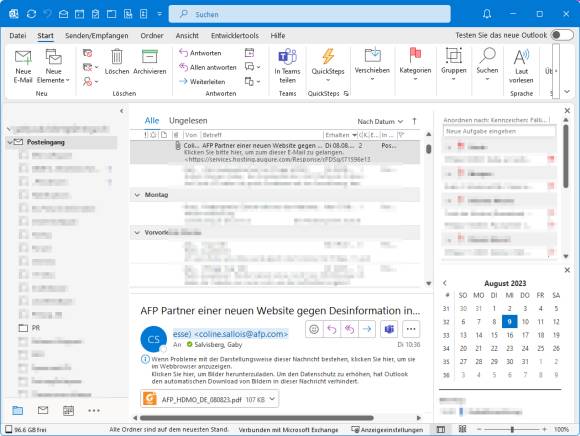Switch to calendar view in navigation bar
The height and width of the screenshot is (436, 580).
(68, 410)
